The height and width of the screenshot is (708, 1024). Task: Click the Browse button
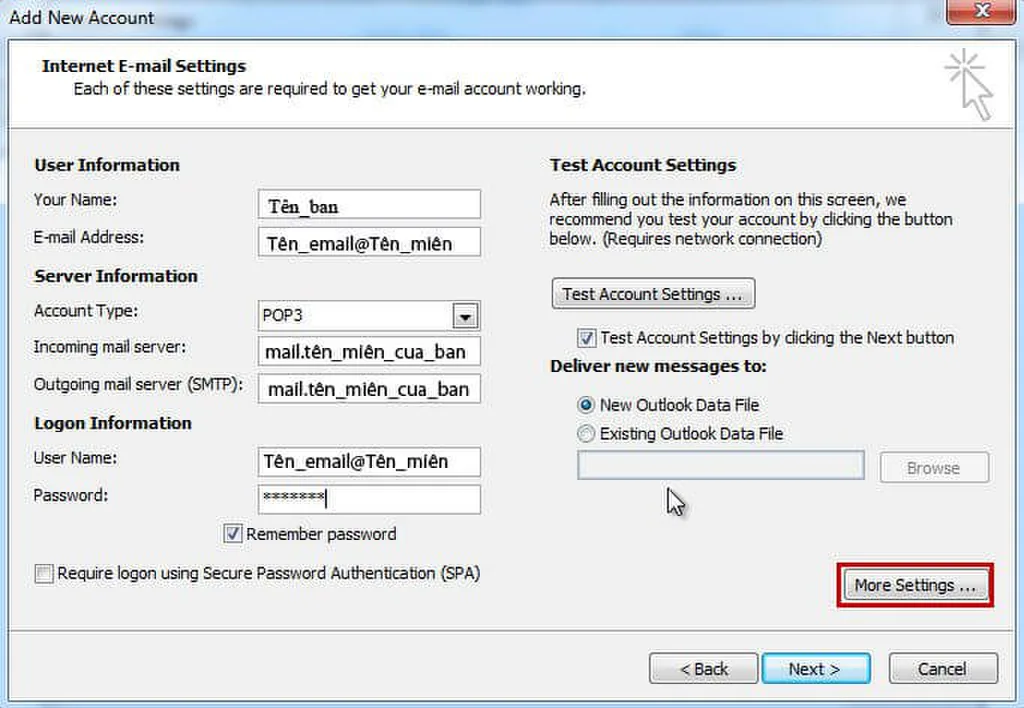click(x=934, y=468)
